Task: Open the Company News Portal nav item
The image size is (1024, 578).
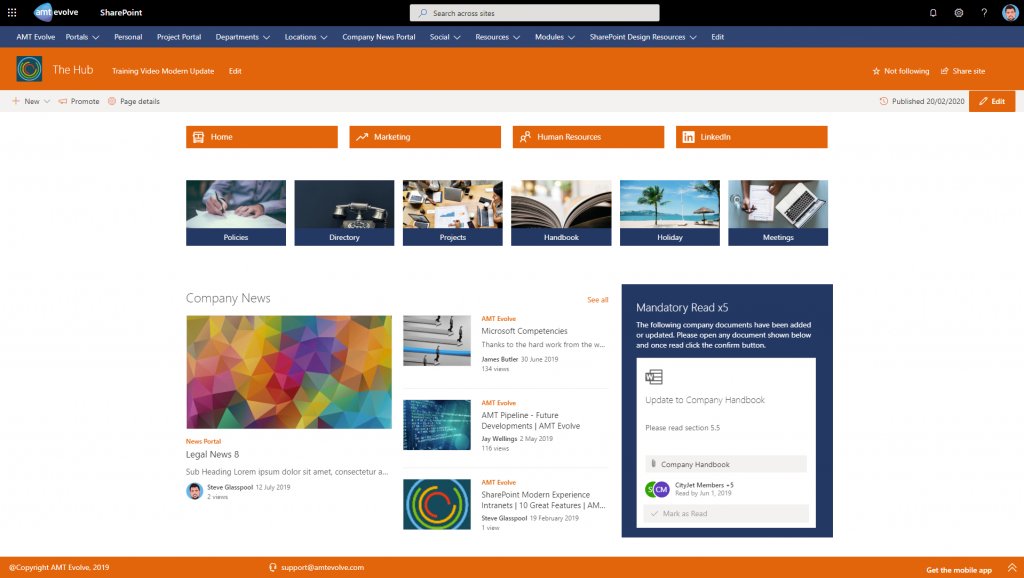Action: [379, 37]
